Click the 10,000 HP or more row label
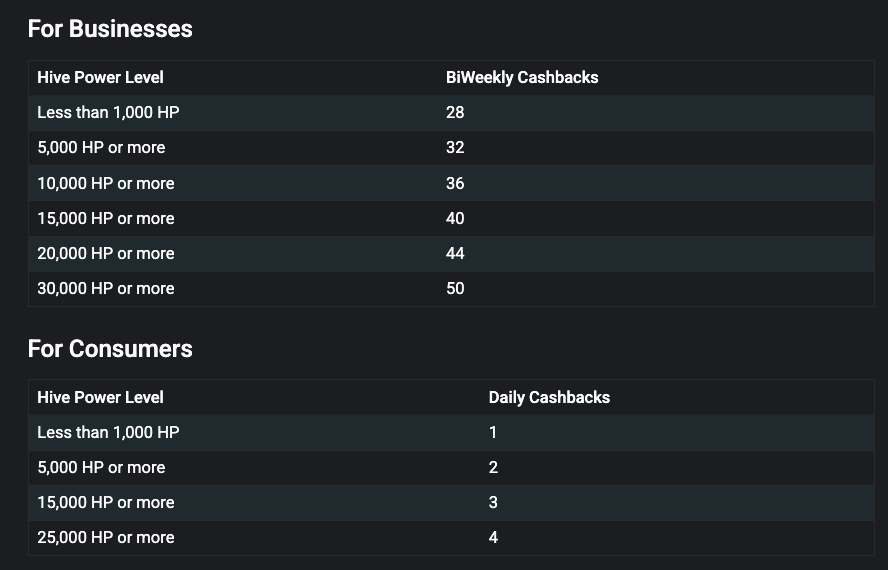This screenshot has width=888, height=570. click(105, 183)
